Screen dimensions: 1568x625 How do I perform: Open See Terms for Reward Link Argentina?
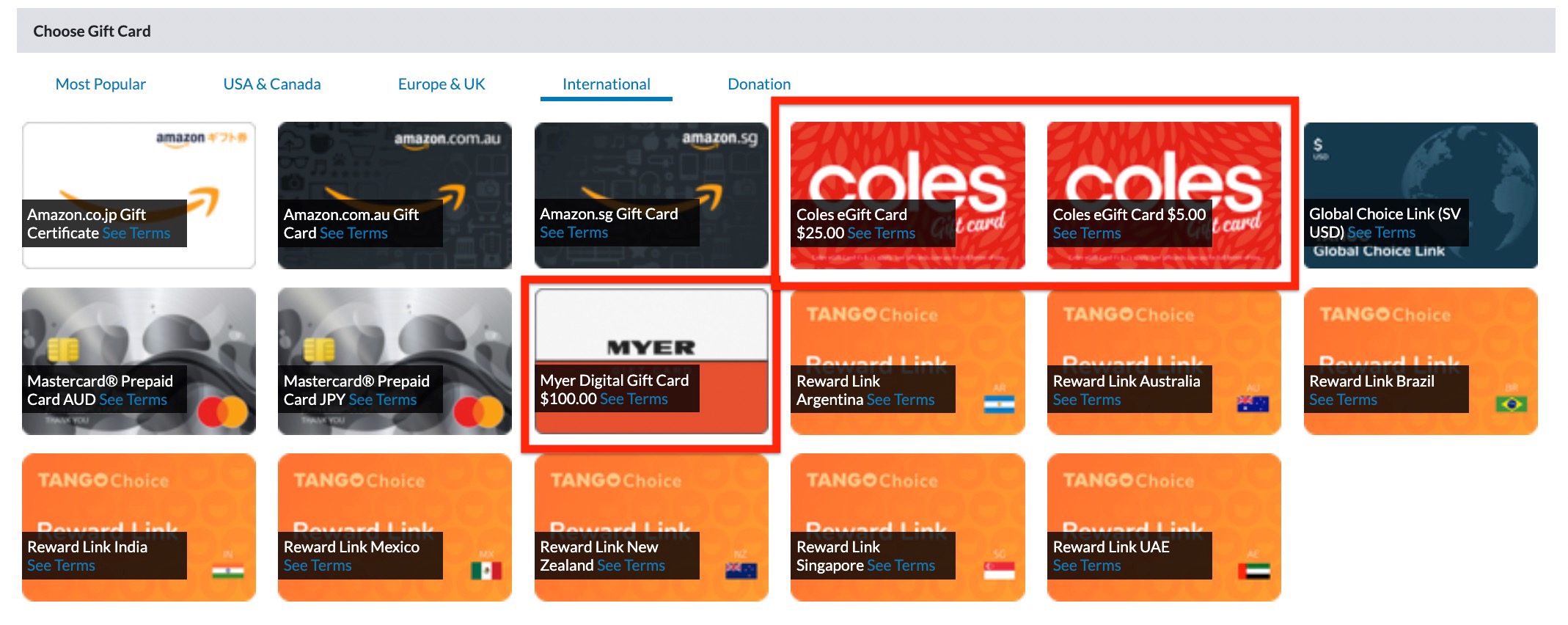pos(901,400)
